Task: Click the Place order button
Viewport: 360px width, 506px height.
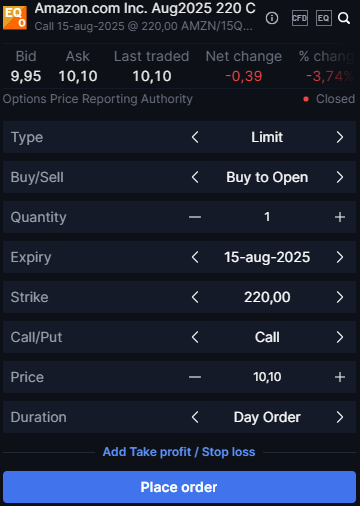Action: pos(179,487)
